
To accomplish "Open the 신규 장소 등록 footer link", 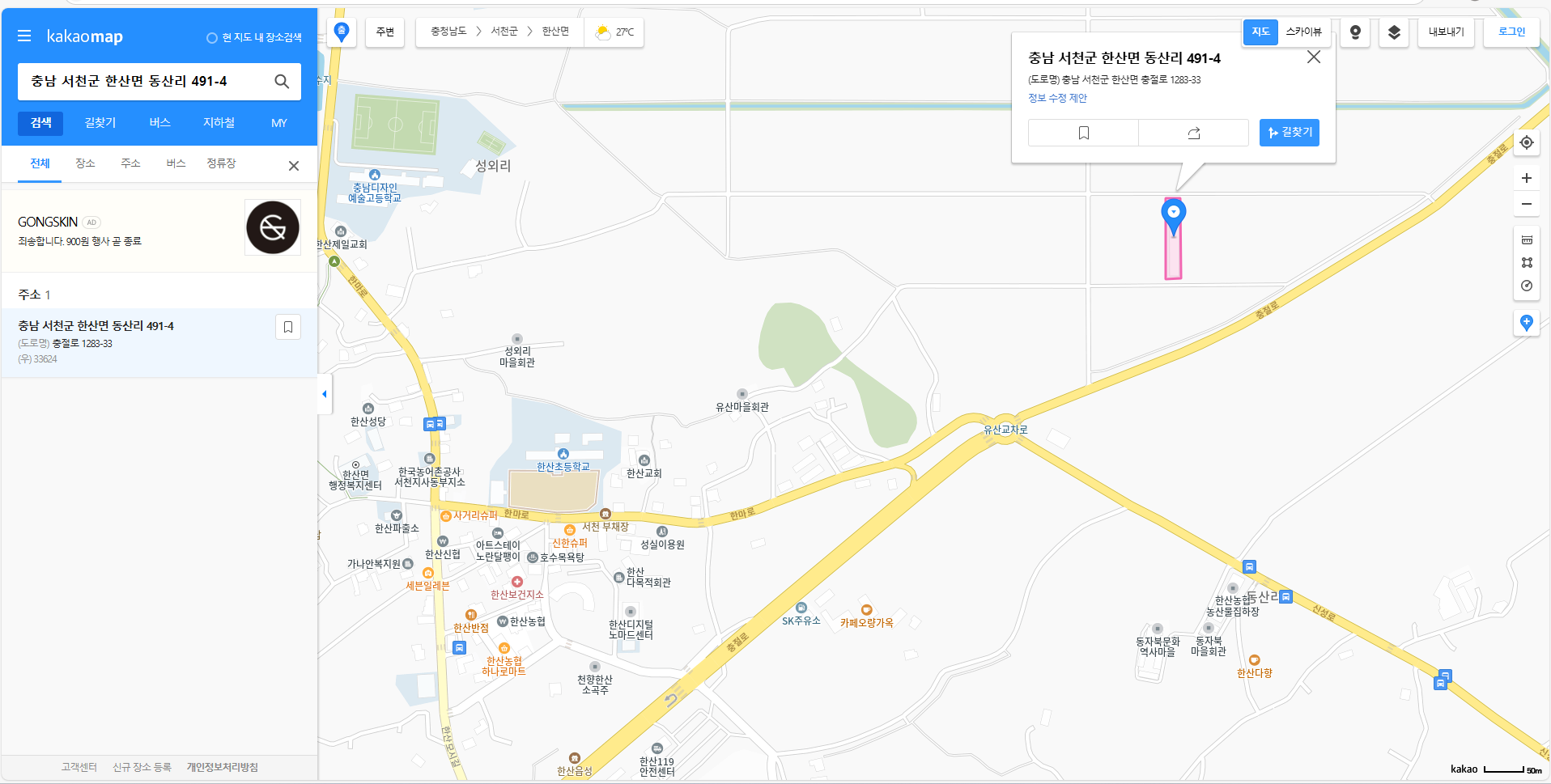I will (x=142, y=768).
